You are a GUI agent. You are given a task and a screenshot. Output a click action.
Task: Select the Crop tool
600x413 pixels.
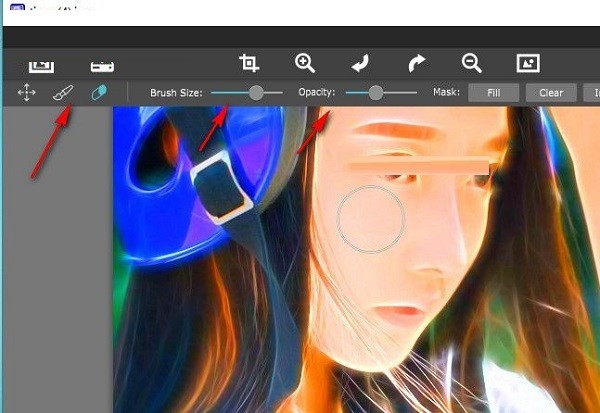click(249, 63)
